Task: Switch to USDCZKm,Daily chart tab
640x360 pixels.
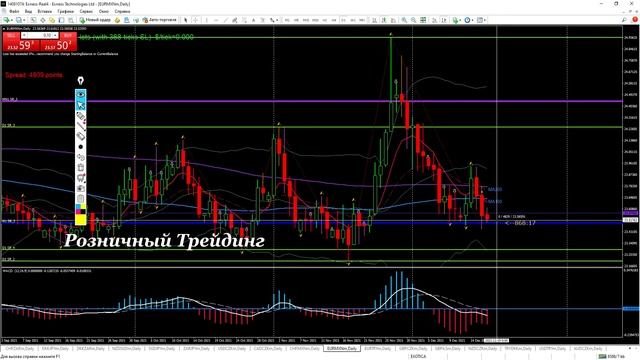Action: point(231,349)
